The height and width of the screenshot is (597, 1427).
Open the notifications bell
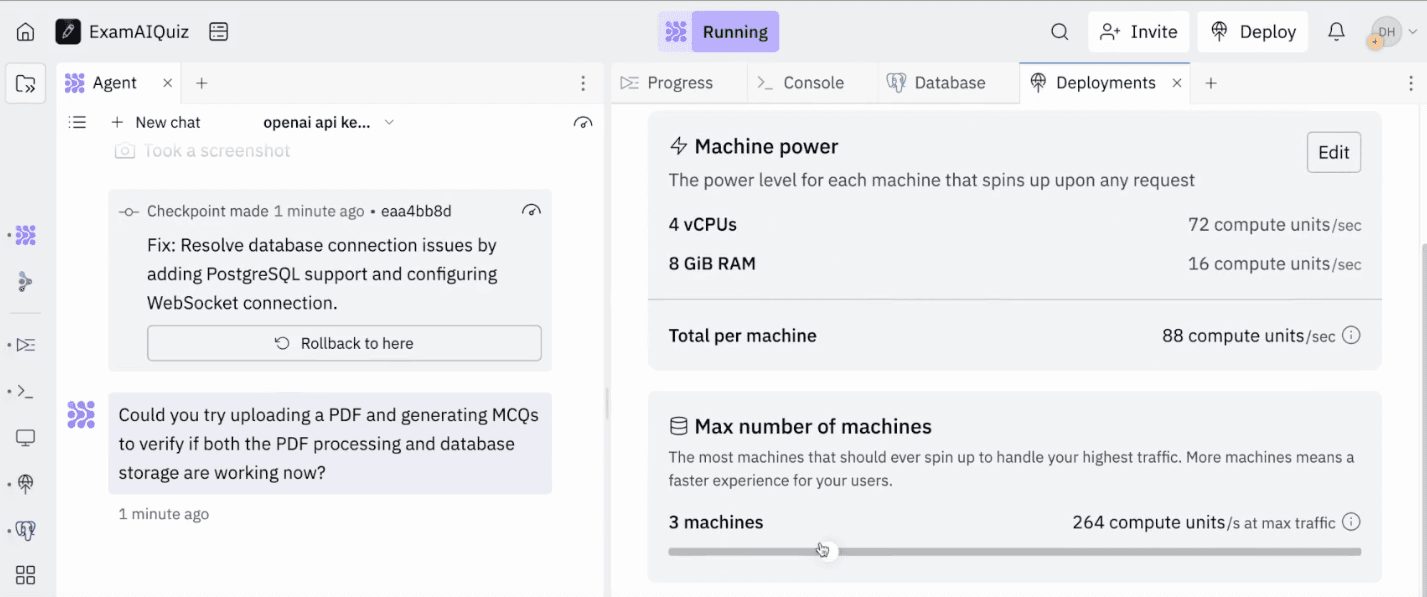pyautogui.click(x=1336, y=32)
